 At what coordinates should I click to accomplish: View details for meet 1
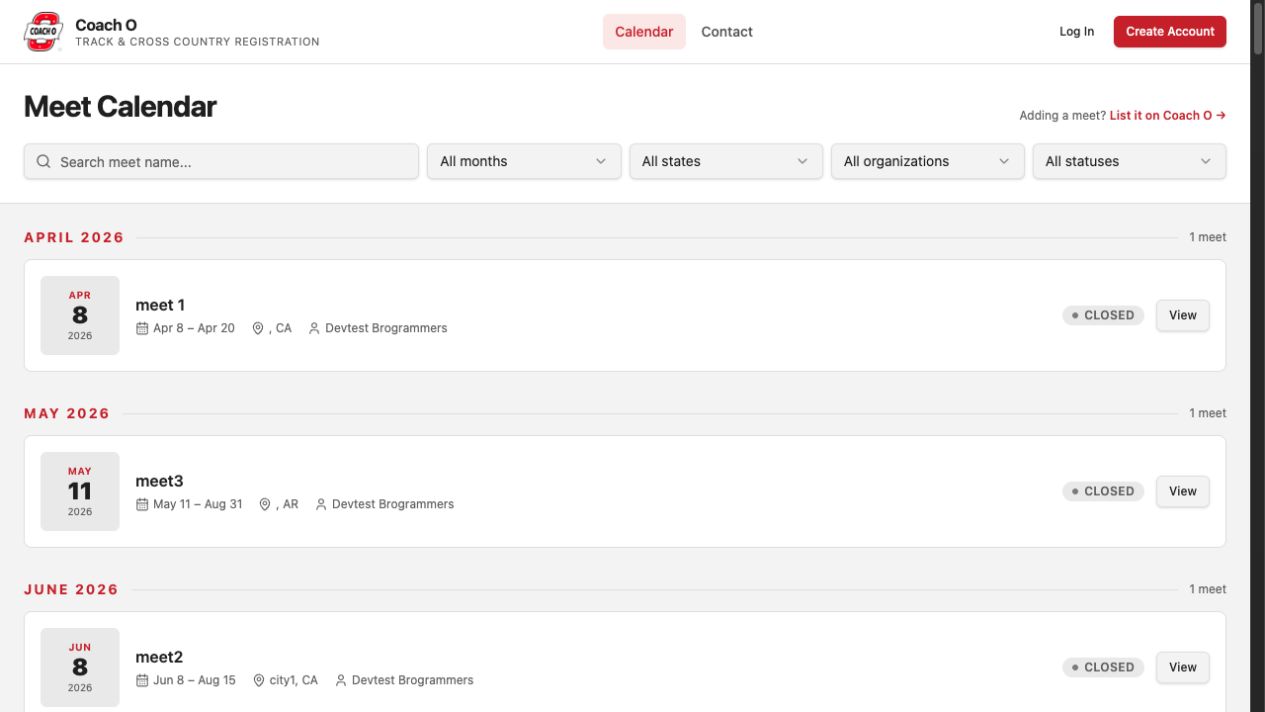(1183, 316)
